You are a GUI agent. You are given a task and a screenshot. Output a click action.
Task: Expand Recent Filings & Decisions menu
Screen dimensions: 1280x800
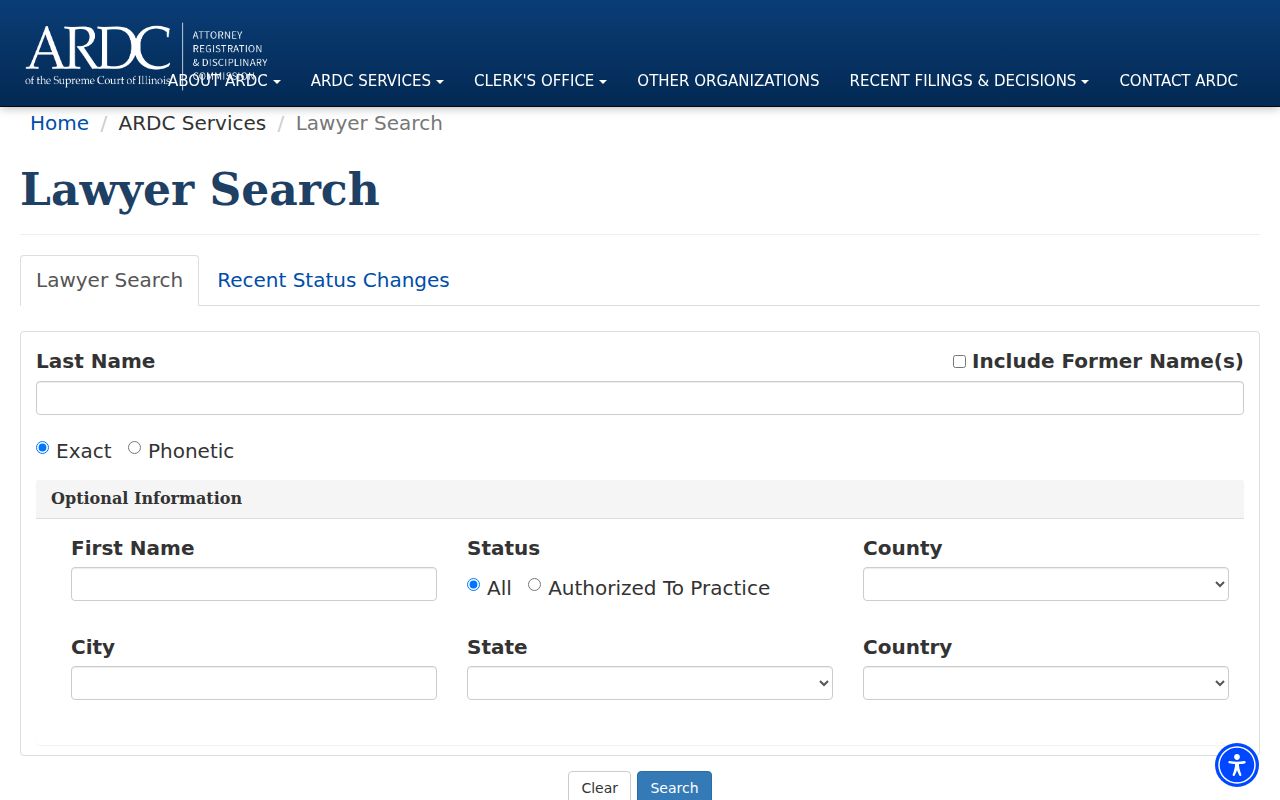pos(969,81)
